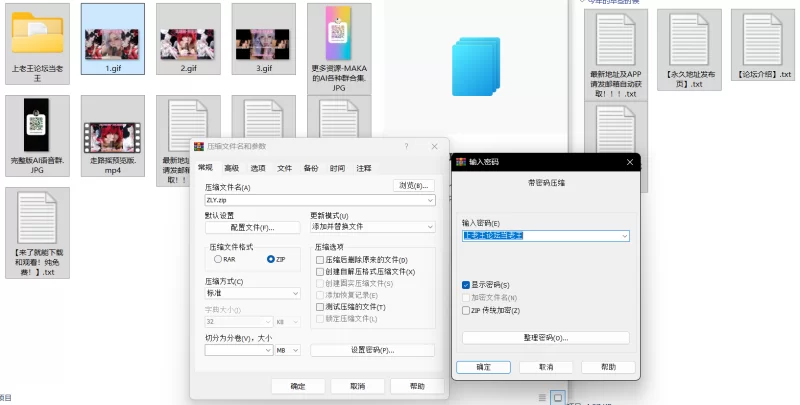Check 压缩后删除原来的文件 option

(x=320, y=259)
